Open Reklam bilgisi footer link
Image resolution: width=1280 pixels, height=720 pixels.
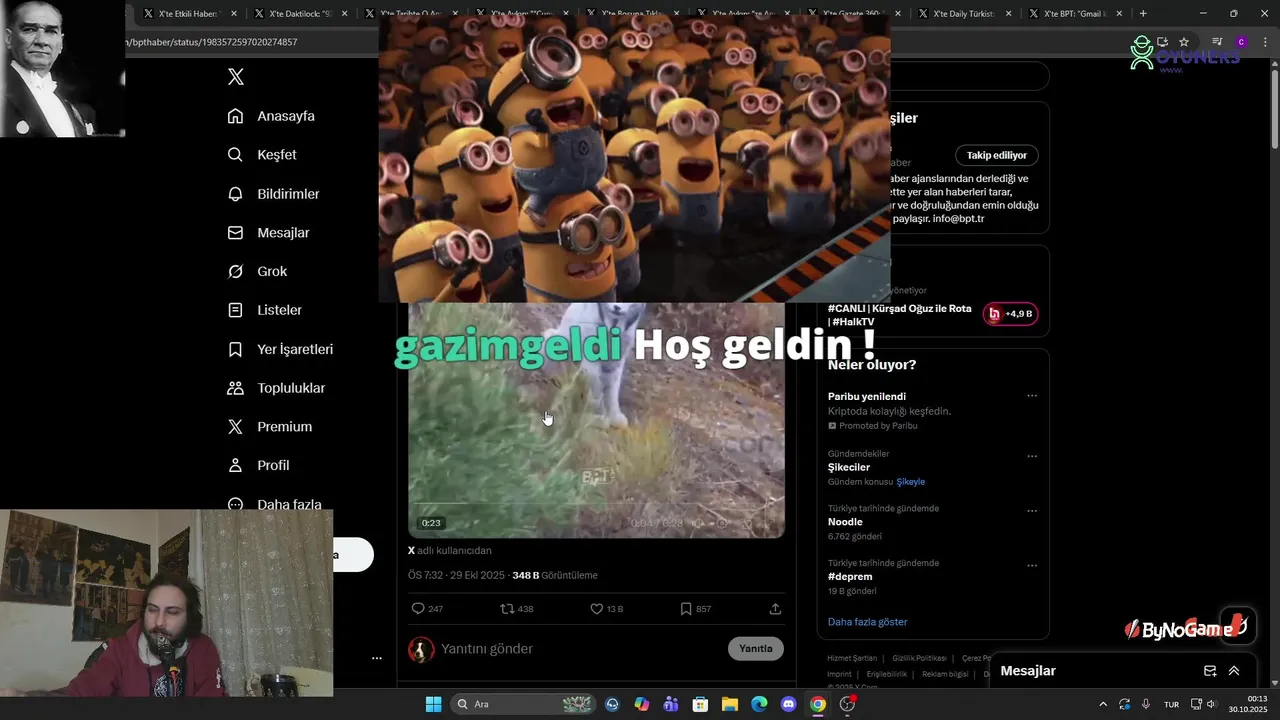tap(945, 674)
